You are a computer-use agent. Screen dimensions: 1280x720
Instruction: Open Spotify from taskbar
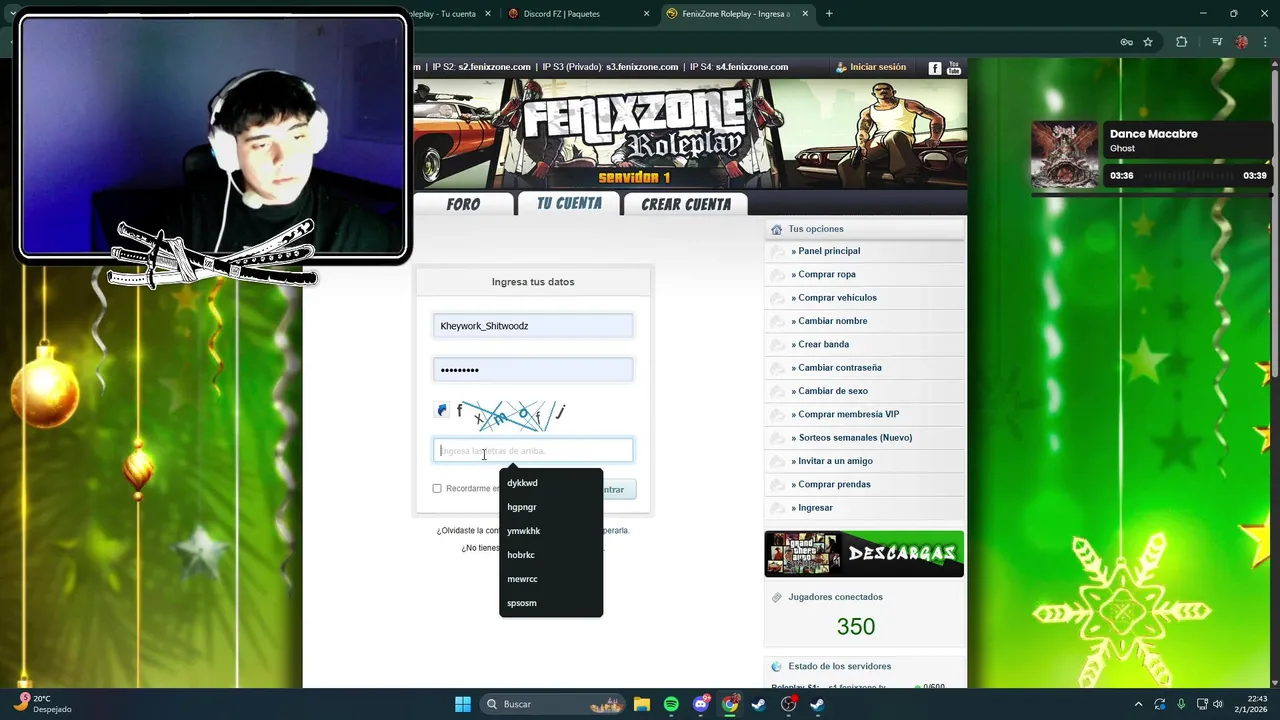pyautogui.click(x=671, y=704)
